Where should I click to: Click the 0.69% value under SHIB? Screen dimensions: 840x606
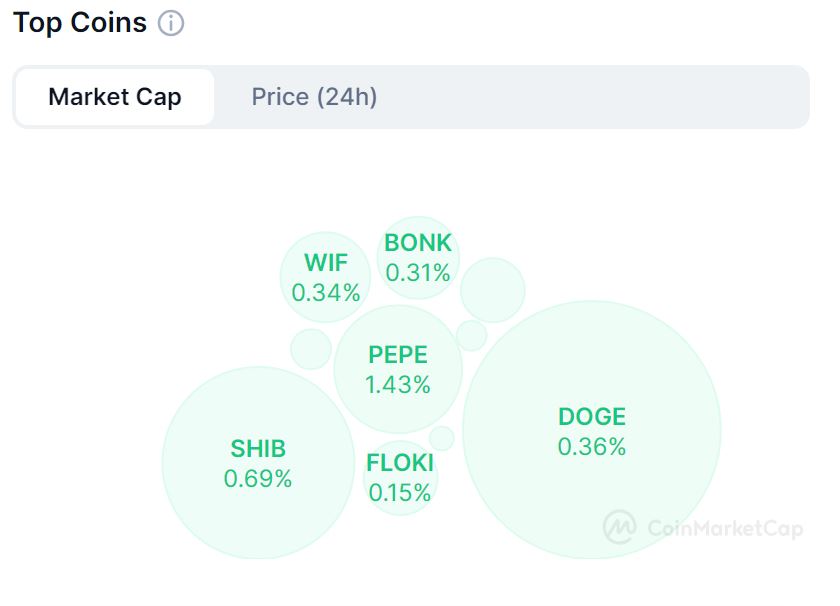pos(258,479)
